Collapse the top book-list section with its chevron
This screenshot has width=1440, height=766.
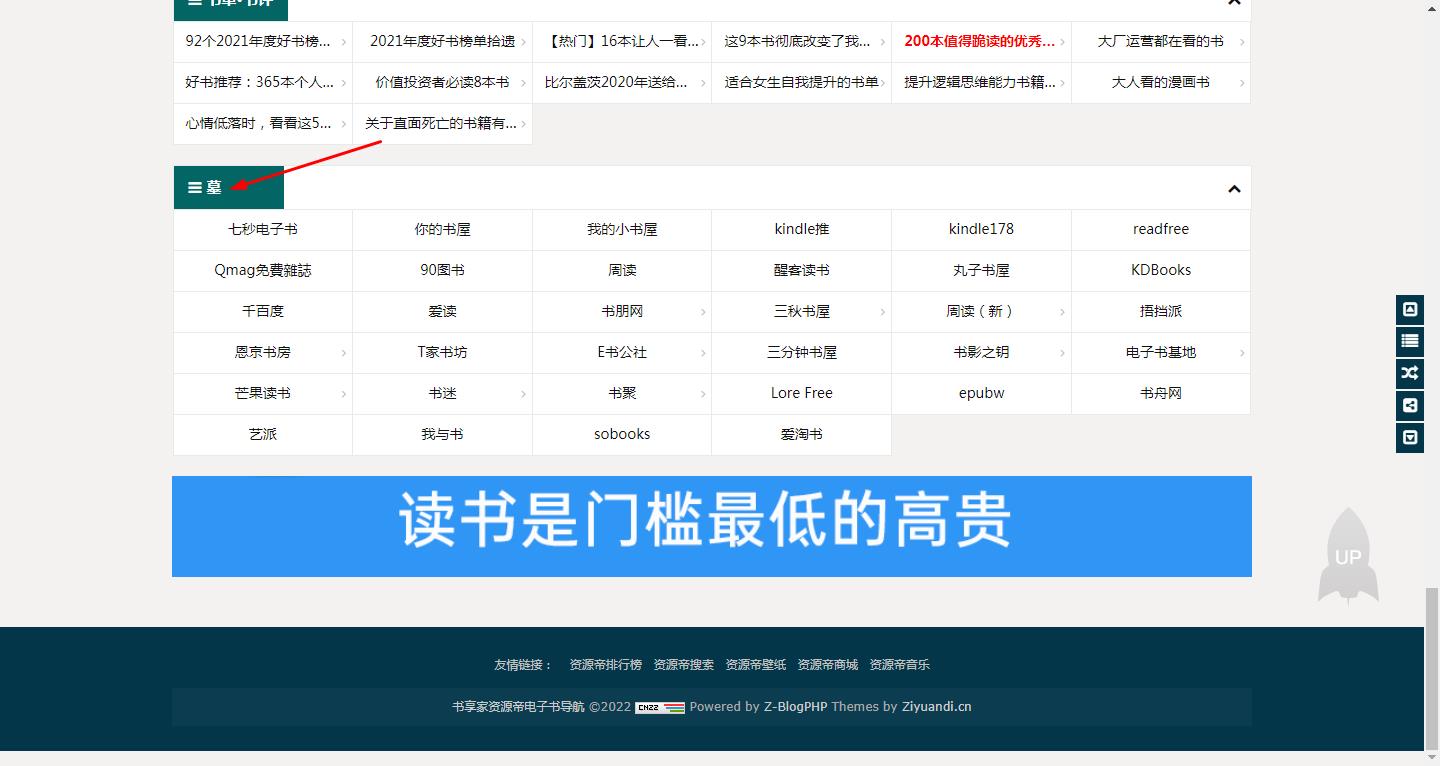tap(1233, 4)
